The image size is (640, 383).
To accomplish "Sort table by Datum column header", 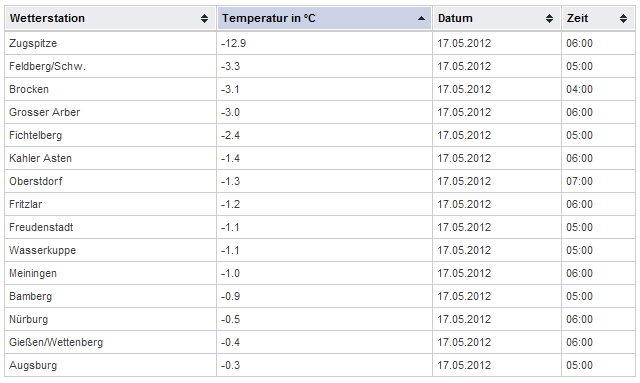I will [x=497, y=18].
